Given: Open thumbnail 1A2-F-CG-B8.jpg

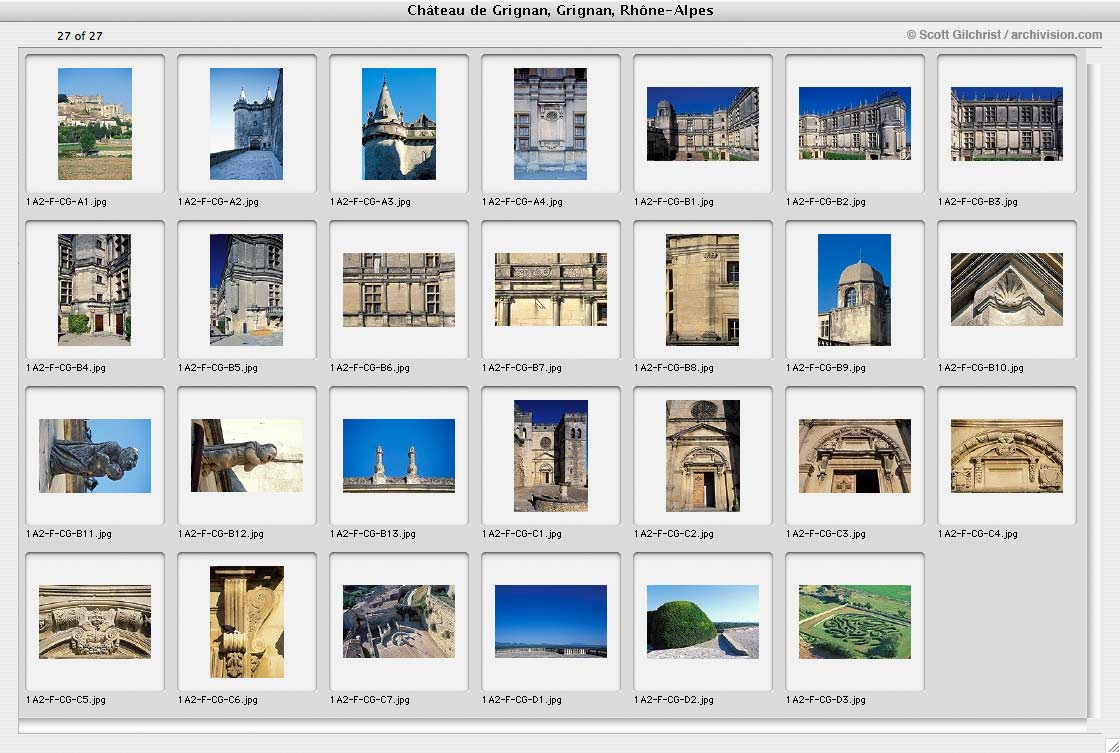Looking at the screenshot, I should 703,290.
